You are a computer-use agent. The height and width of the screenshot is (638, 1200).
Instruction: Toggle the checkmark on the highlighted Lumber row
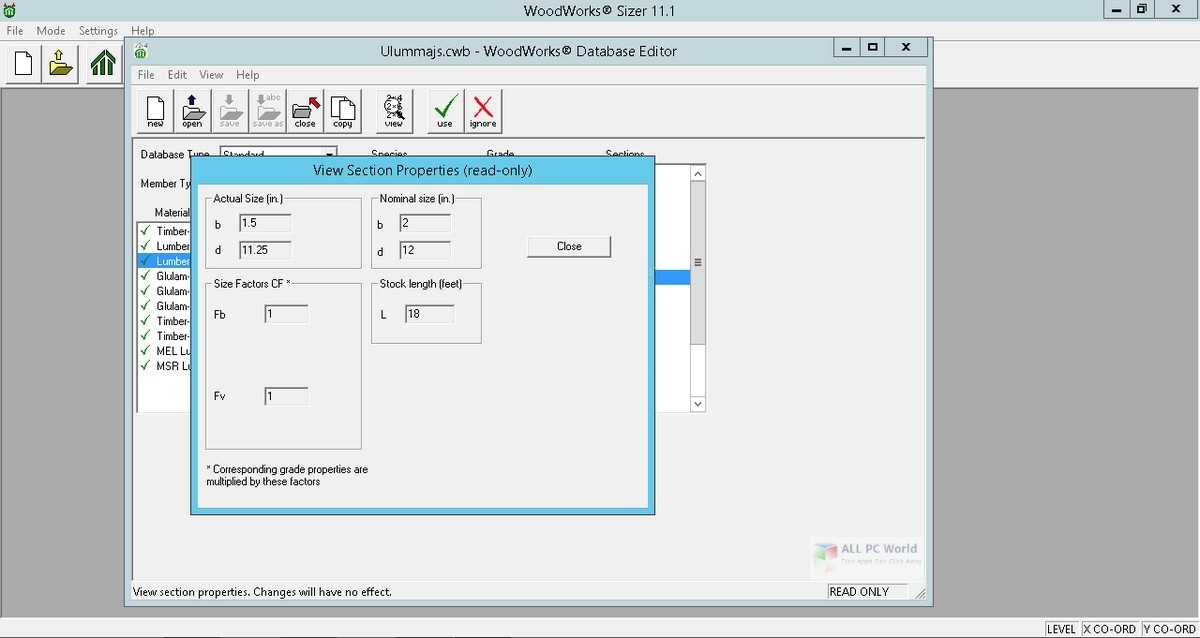coord(146,261)
